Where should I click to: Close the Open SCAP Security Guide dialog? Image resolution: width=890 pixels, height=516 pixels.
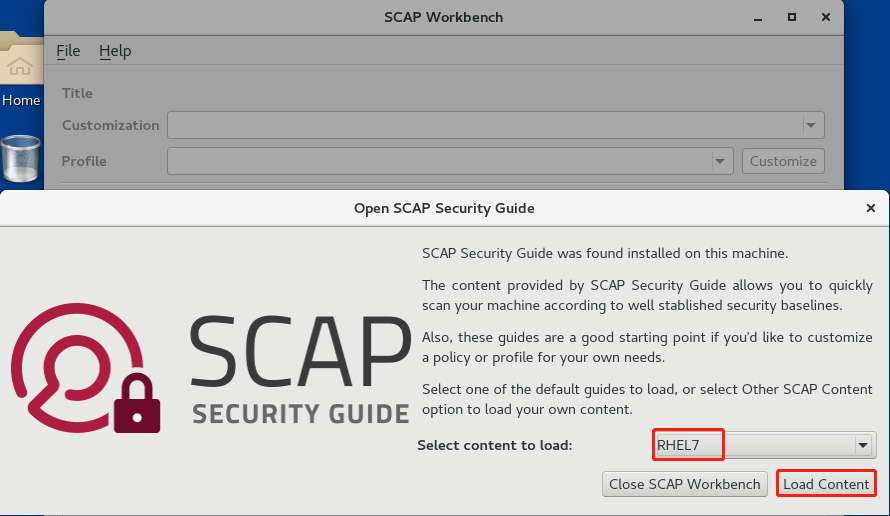(x=870, y=208)
